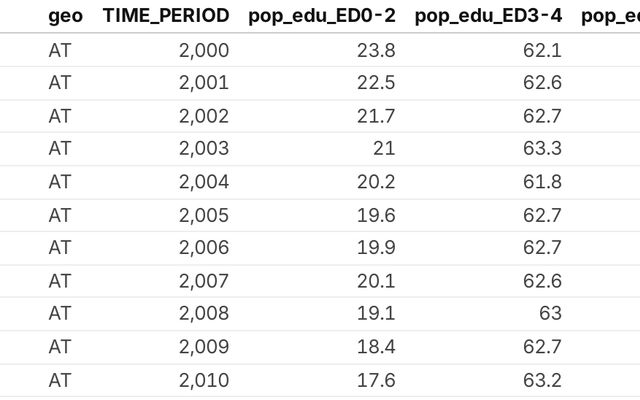Image resolution: width=640 pixels, height=400 pixels.
Task: Sort by the TIME_PERIOD column header
Action: [166, 16]
